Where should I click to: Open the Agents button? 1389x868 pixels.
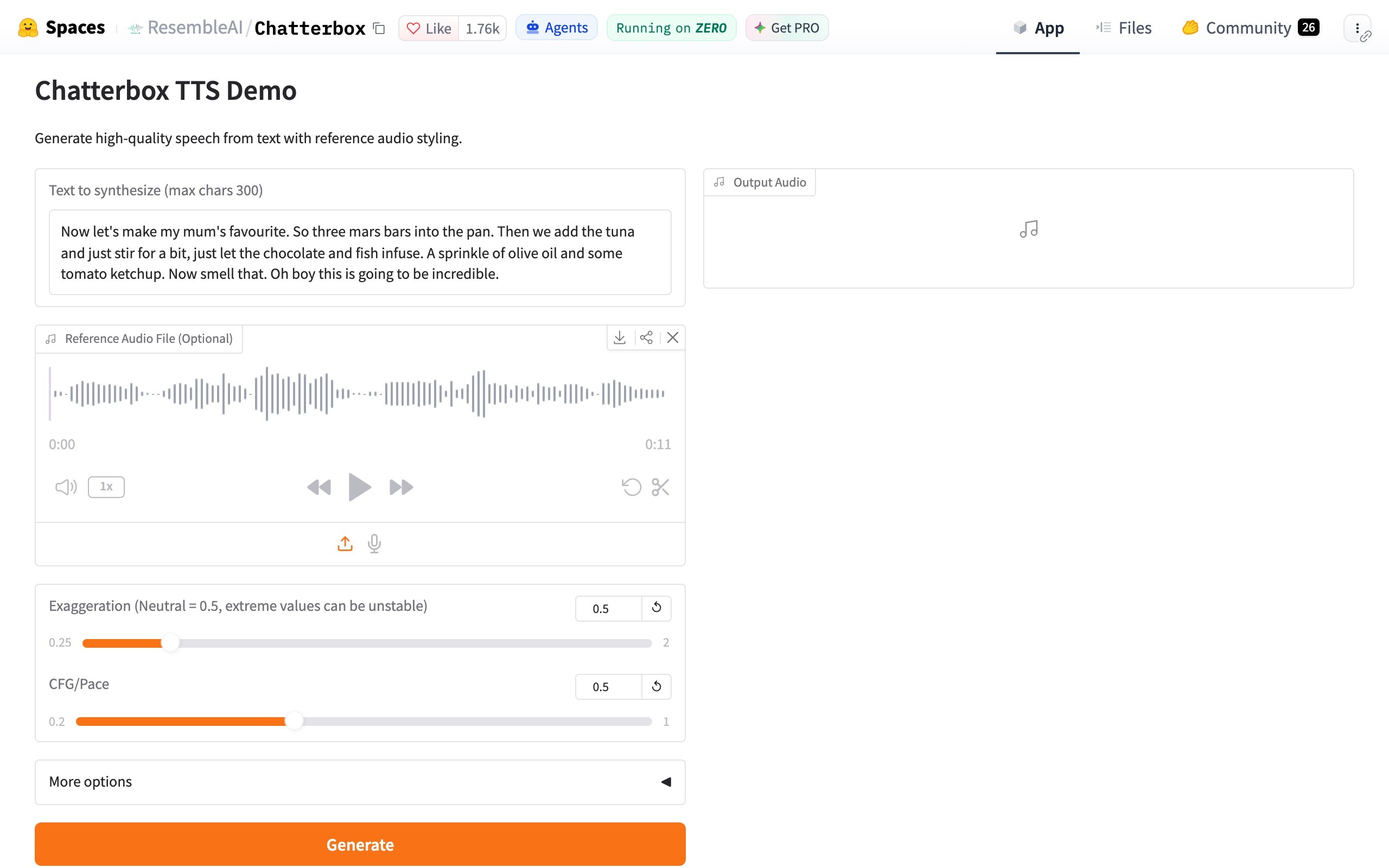click(557, 28)
